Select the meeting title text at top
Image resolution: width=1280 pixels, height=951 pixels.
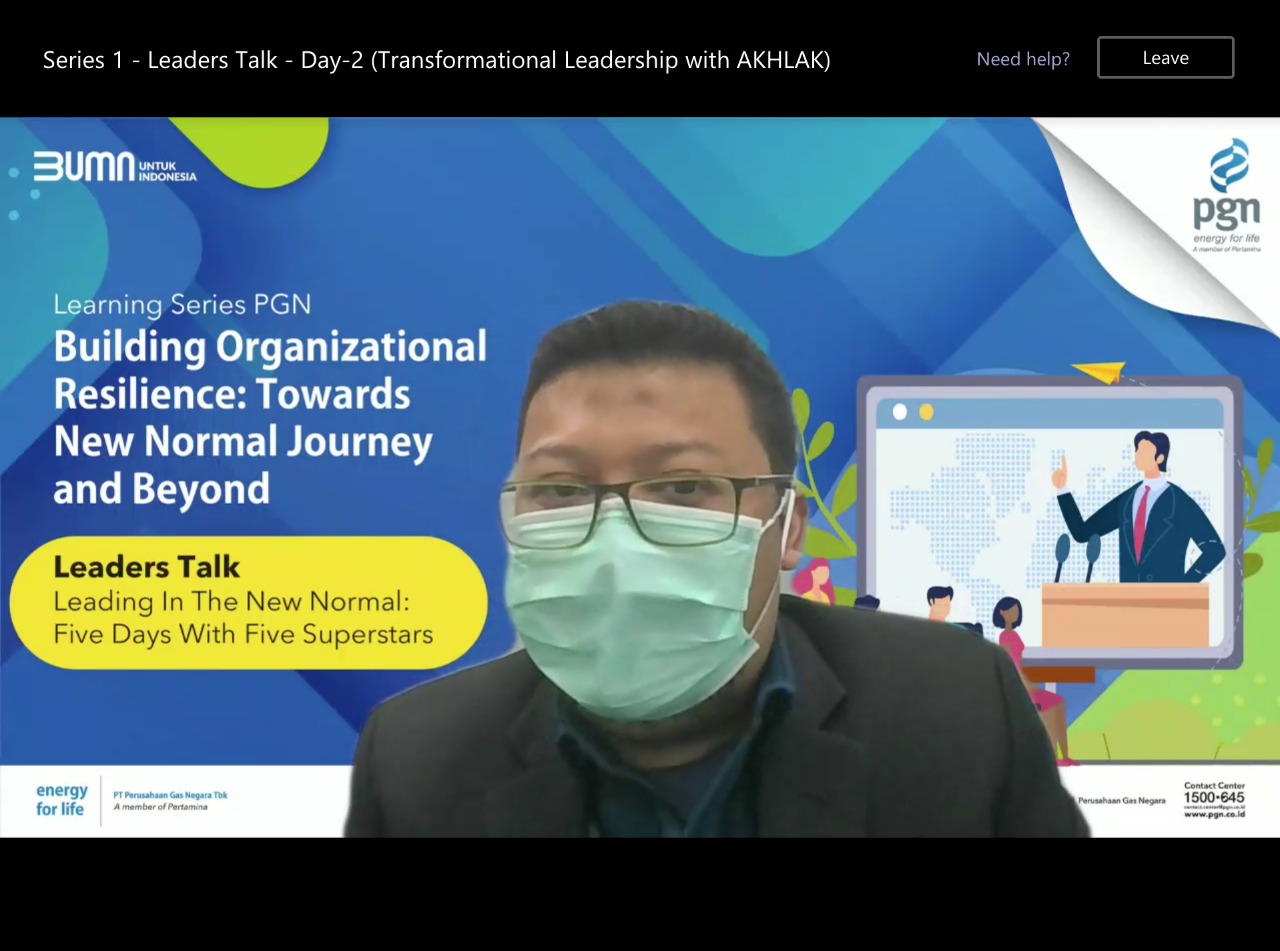[x=436, y=60]
